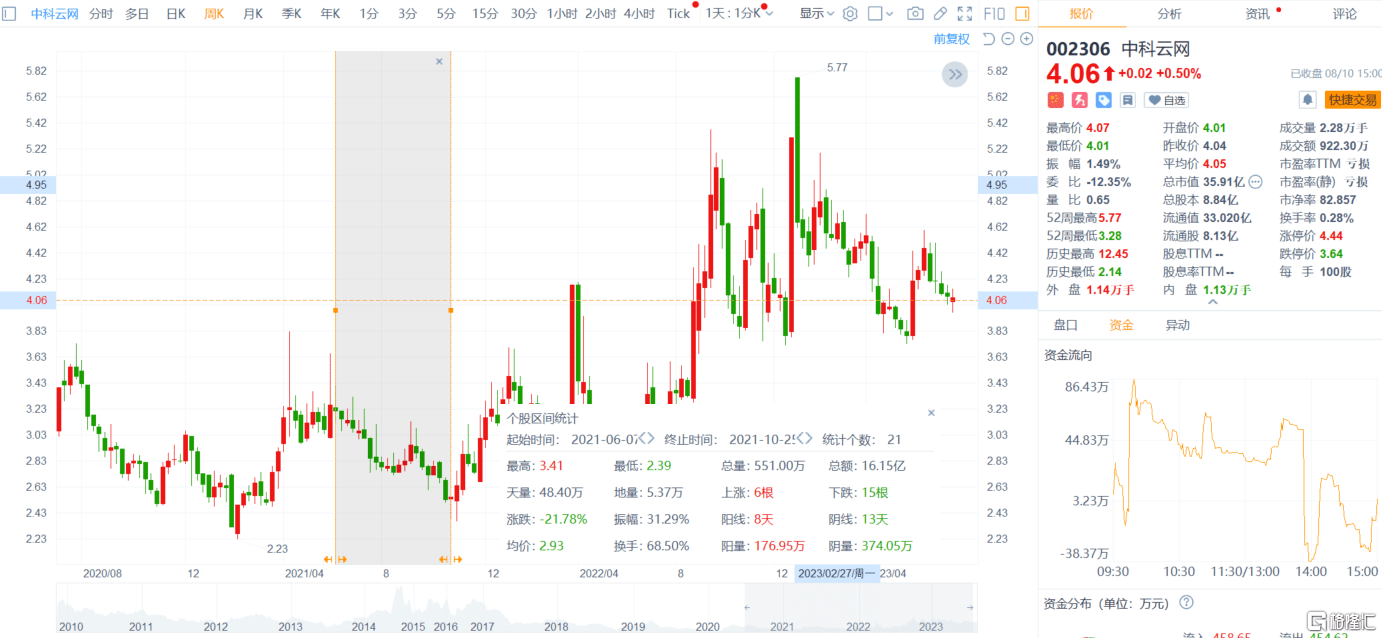The height and width of the screenshot is (638, 1382).
Task: Click the overview timeline at 2015
Action: pyautogui.click(x=414, y=627)
